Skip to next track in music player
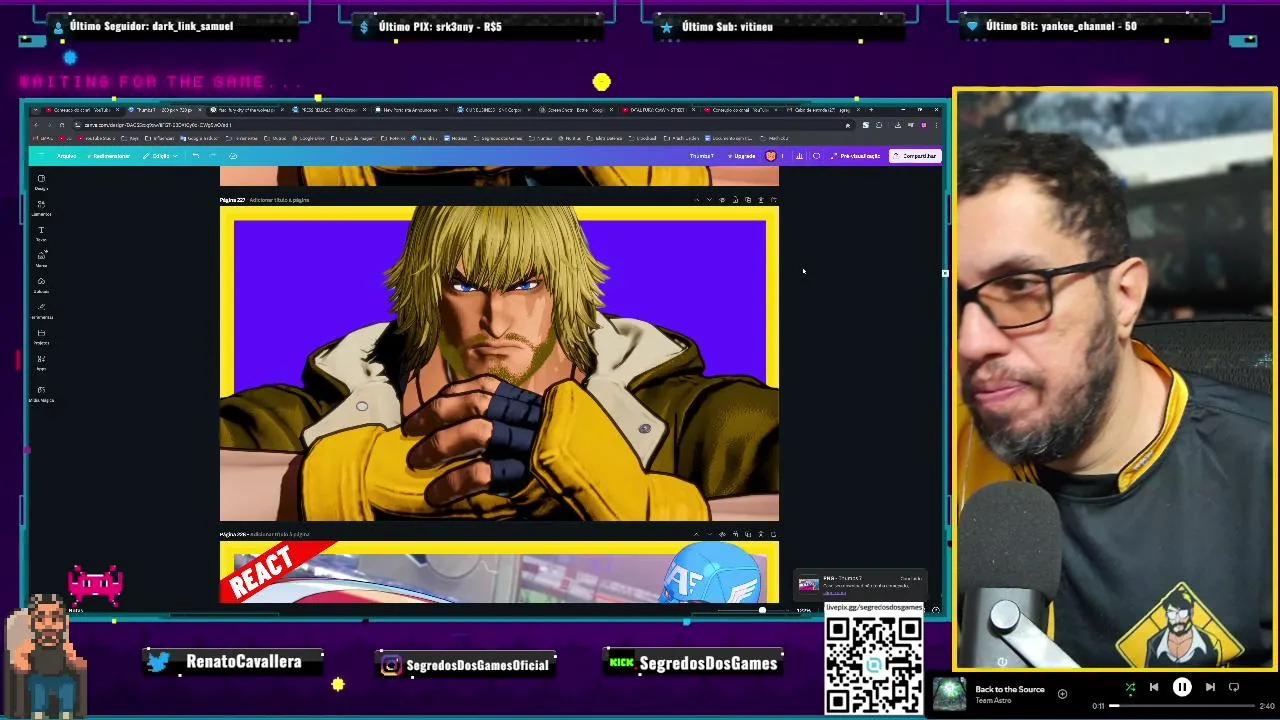This screenshot has width=1280, height=720. [x=1210, y=687]
